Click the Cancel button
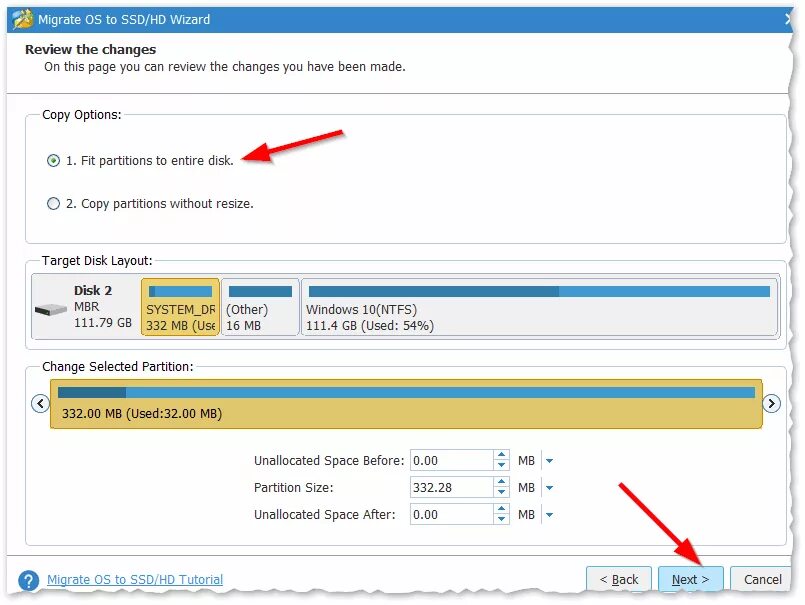Viewport: 805px width, 605px height. [762, 580]
